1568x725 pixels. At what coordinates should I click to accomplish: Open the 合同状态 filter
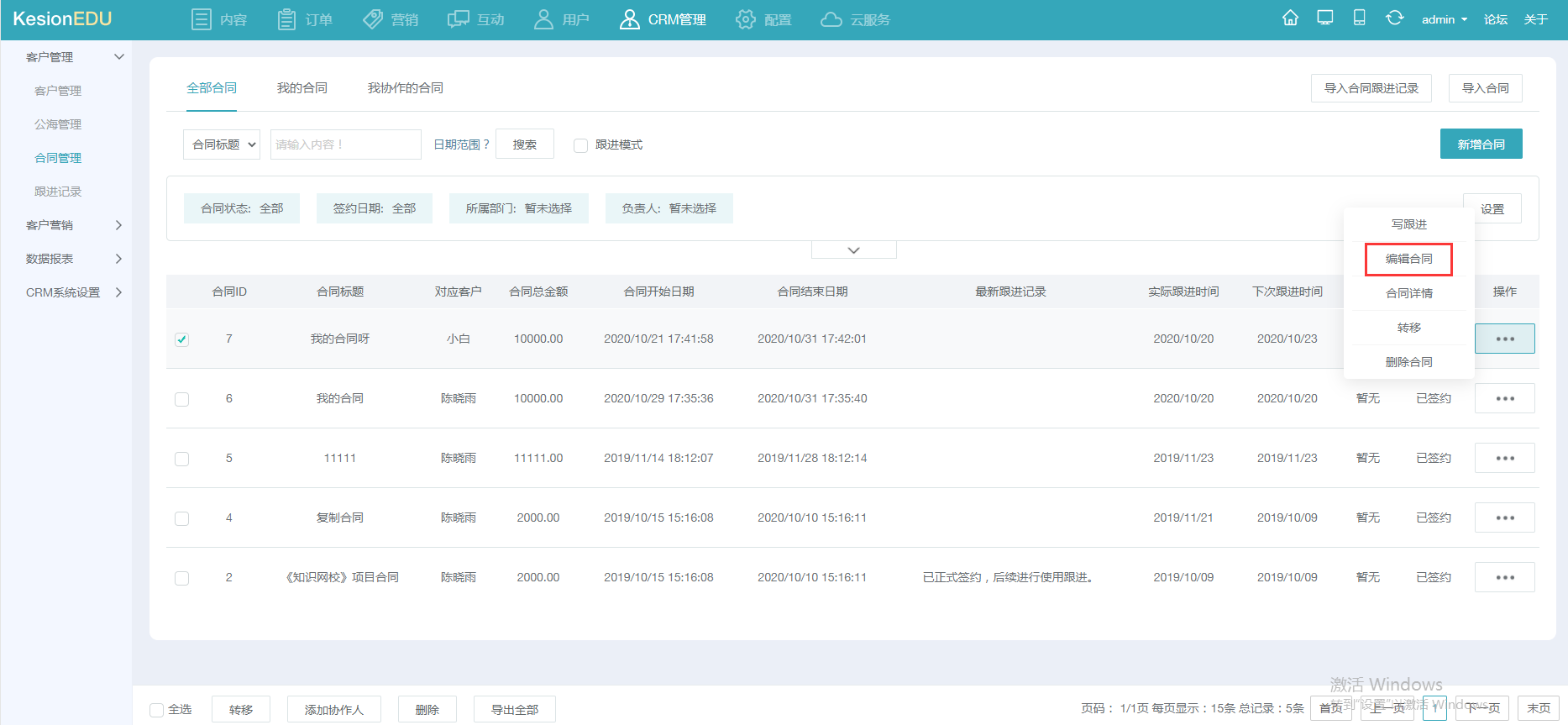[242, 208]
